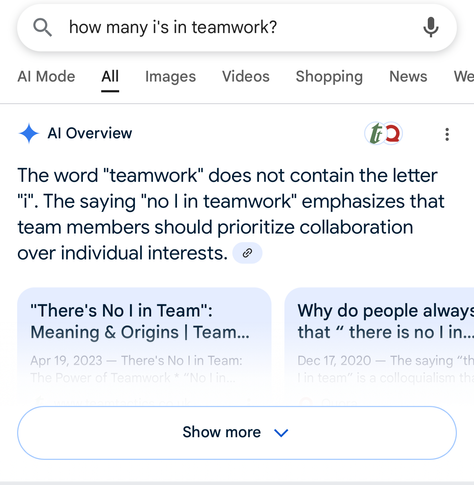Select the All tab
This screenshot has height=485, width=474.
110,77
